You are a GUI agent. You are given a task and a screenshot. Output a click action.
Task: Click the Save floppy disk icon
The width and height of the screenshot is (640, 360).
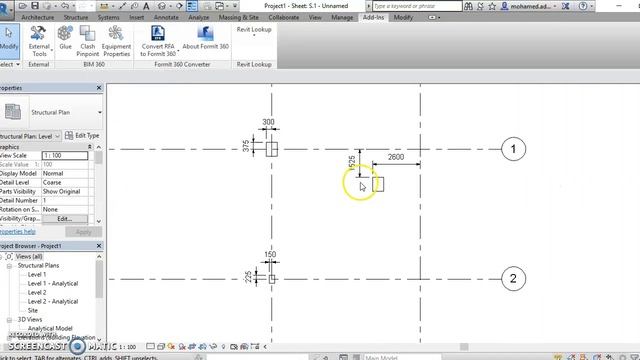(35, 6)
